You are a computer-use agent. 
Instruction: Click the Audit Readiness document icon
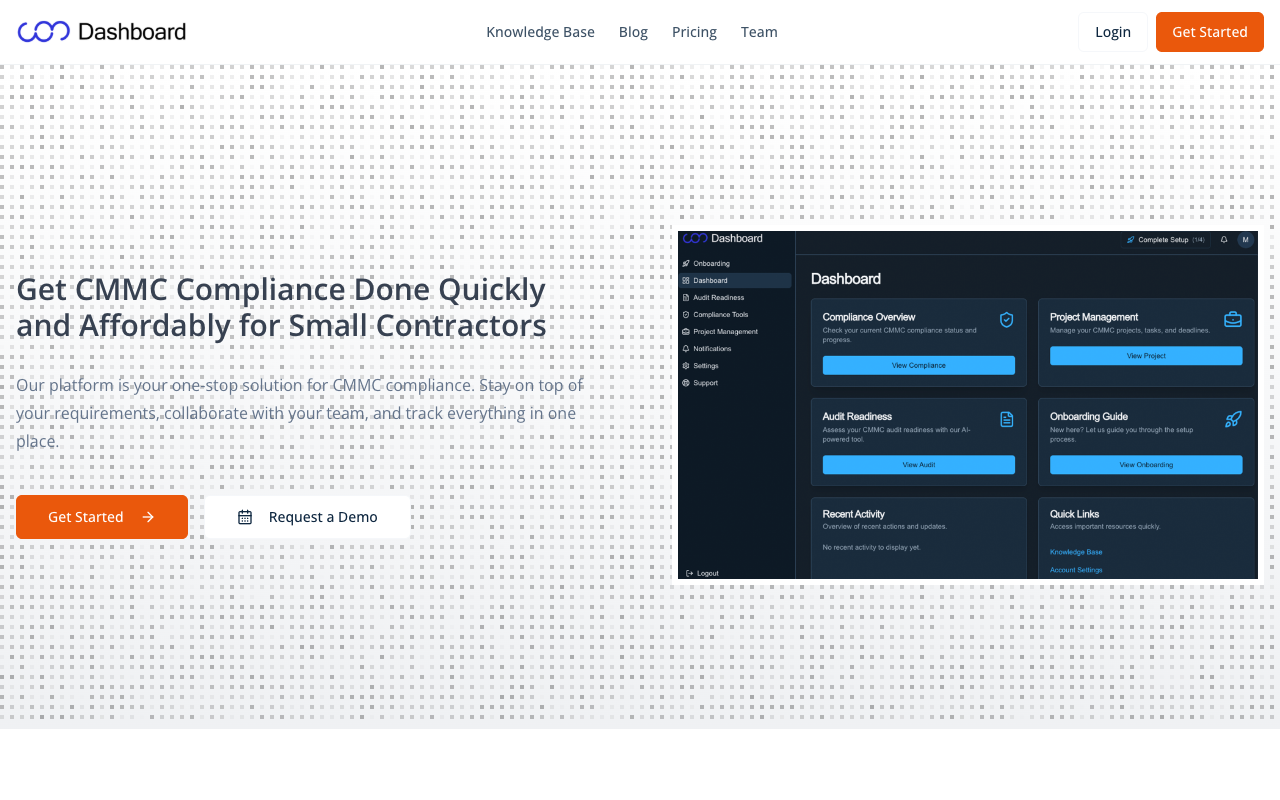[x=684, y=297]
